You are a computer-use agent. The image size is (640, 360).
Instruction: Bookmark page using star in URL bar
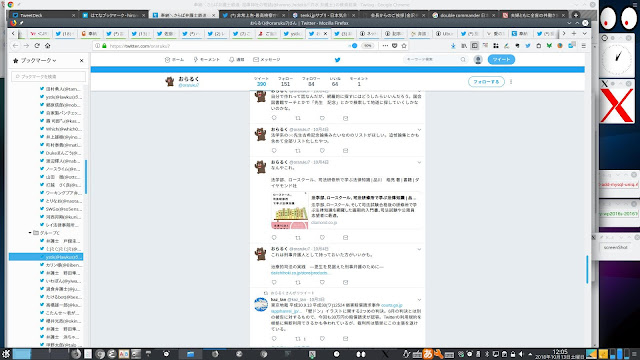404,46
